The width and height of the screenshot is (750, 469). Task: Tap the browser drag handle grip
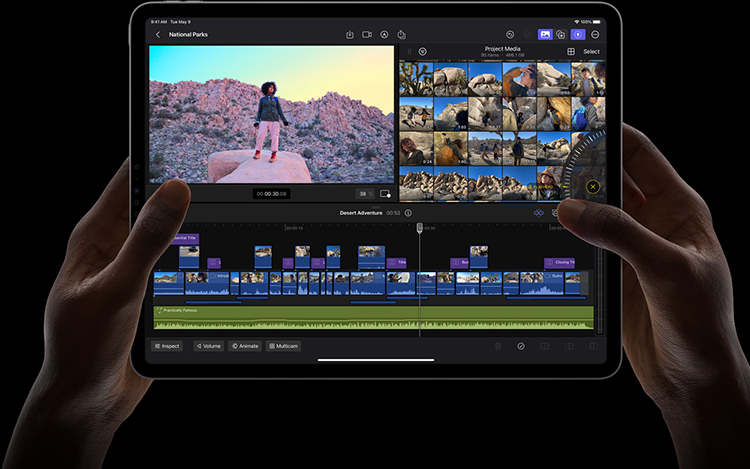(x=409, y=51)
